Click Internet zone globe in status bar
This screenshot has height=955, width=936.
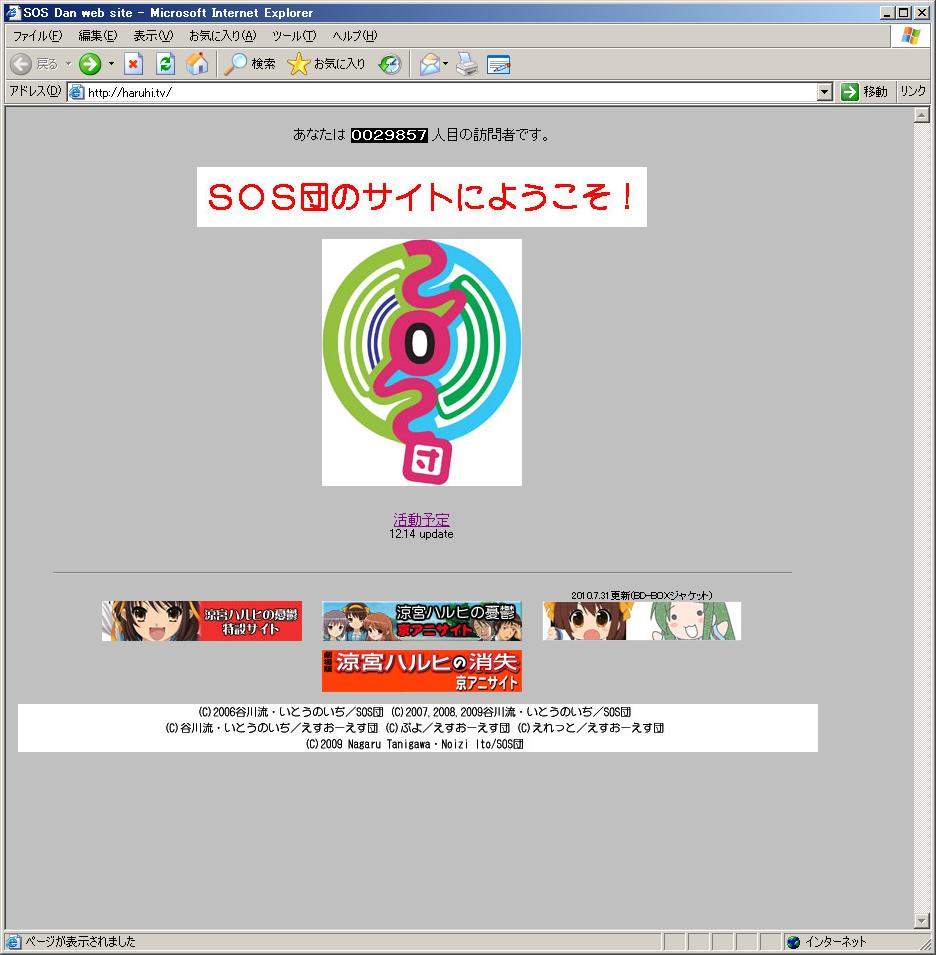[793, 942]
